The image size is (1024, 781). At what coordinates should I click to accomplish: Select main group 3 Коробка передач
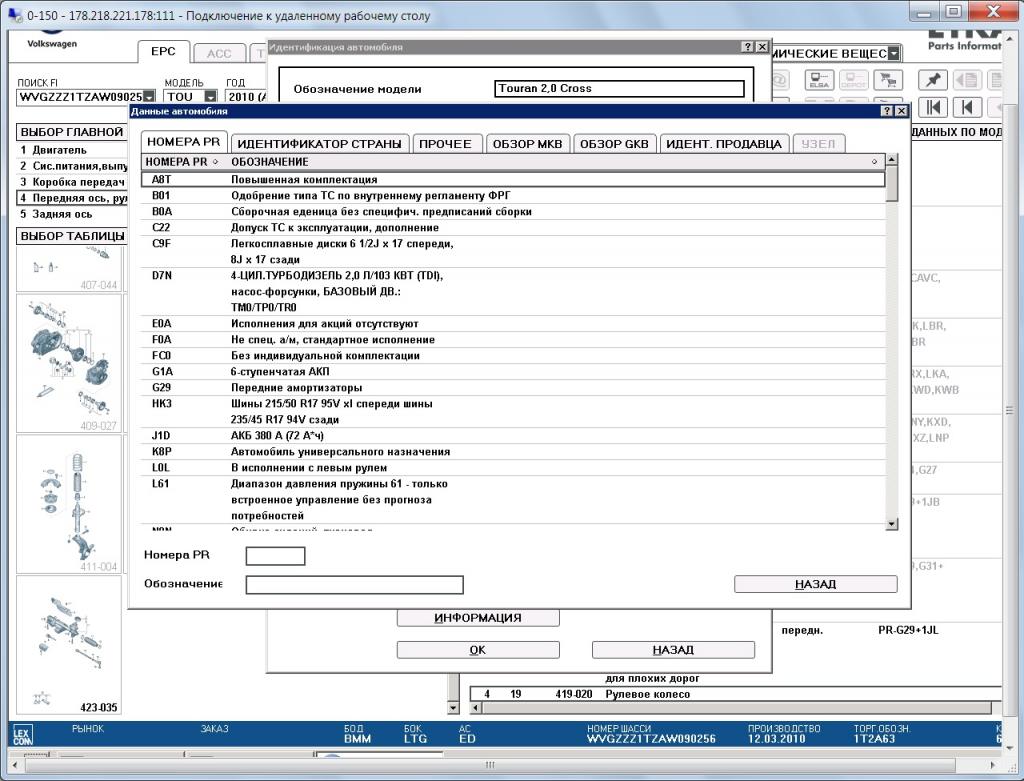click(x=72, y=182)
